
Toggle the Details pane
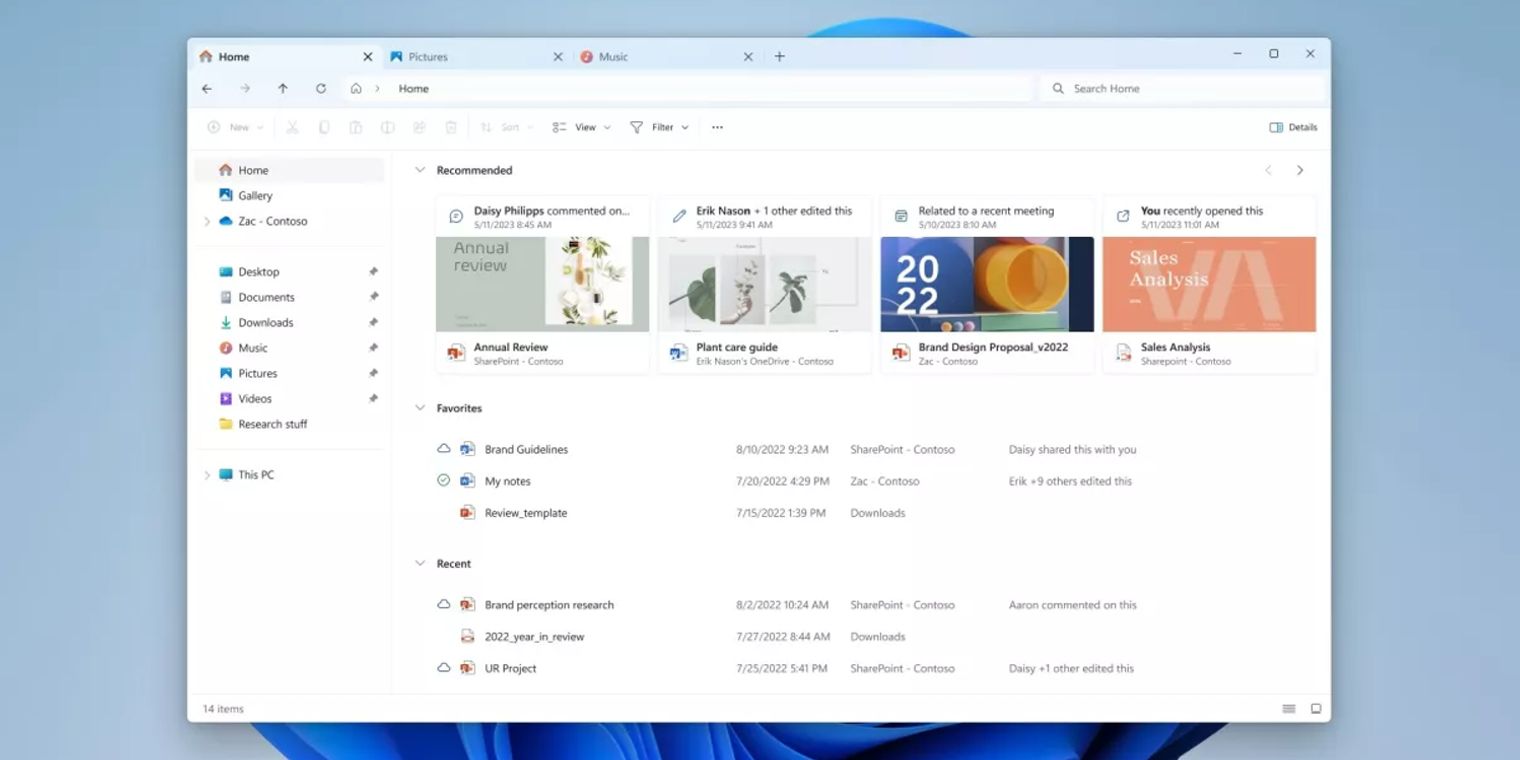click(1293, 127)
